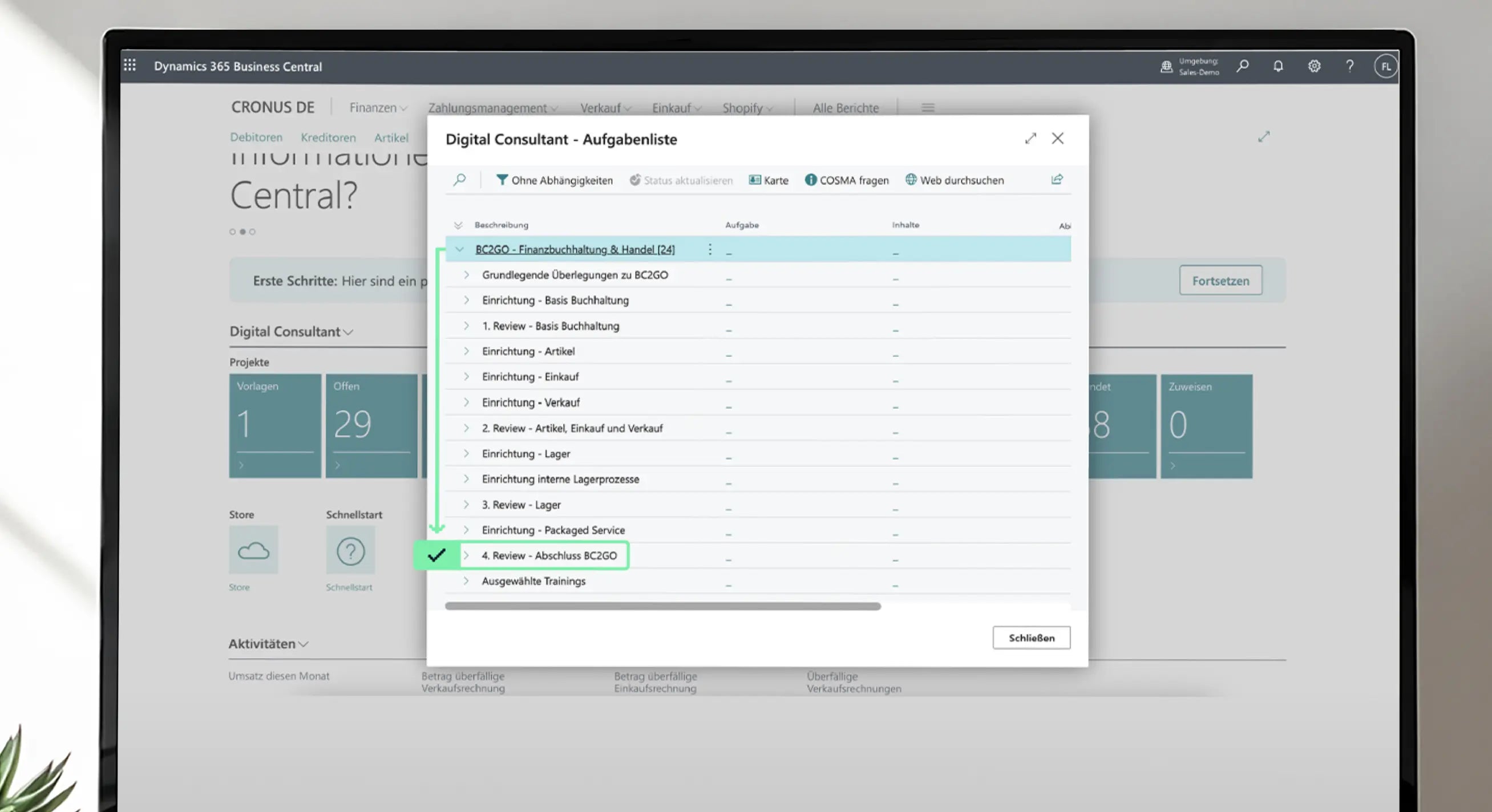Click the search icon in the Aufgabenliste dialog
The image size is (1492, 812).
coord(459,180)
